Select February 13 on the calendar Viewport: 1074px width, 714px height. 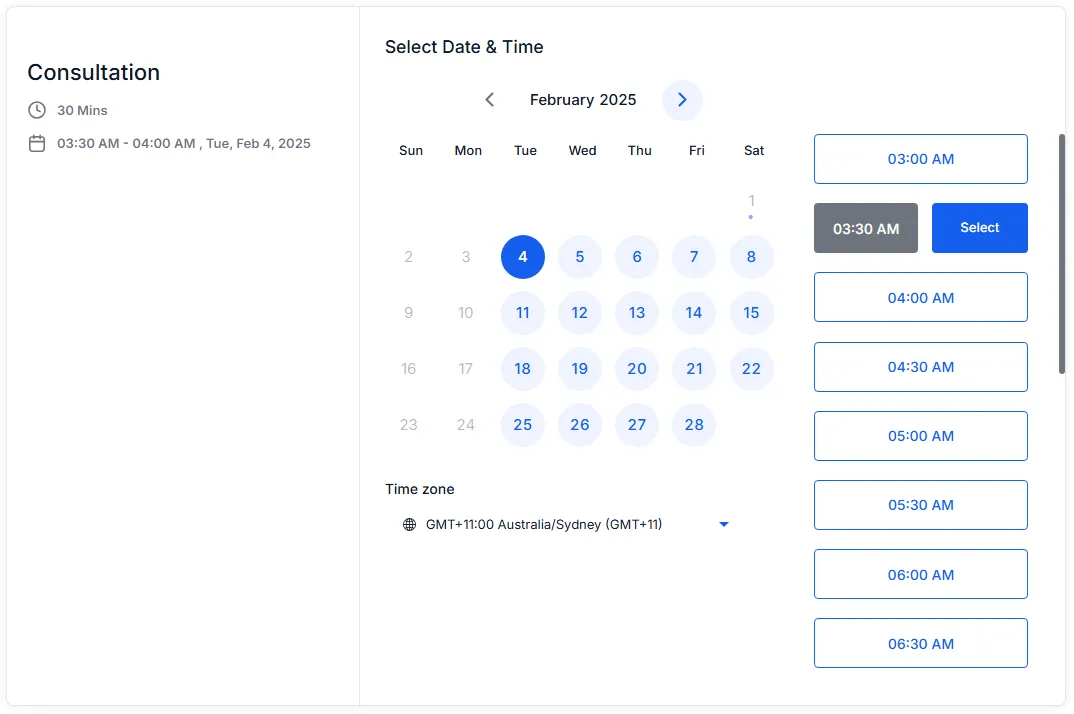pos(636,313)
